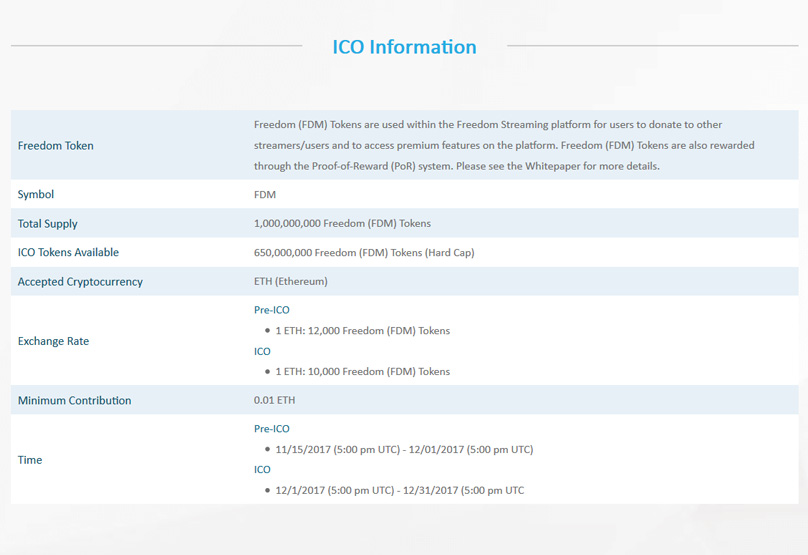808x555 pixels.
Task: Select the Time row label
Action: [x=30, y=460]
